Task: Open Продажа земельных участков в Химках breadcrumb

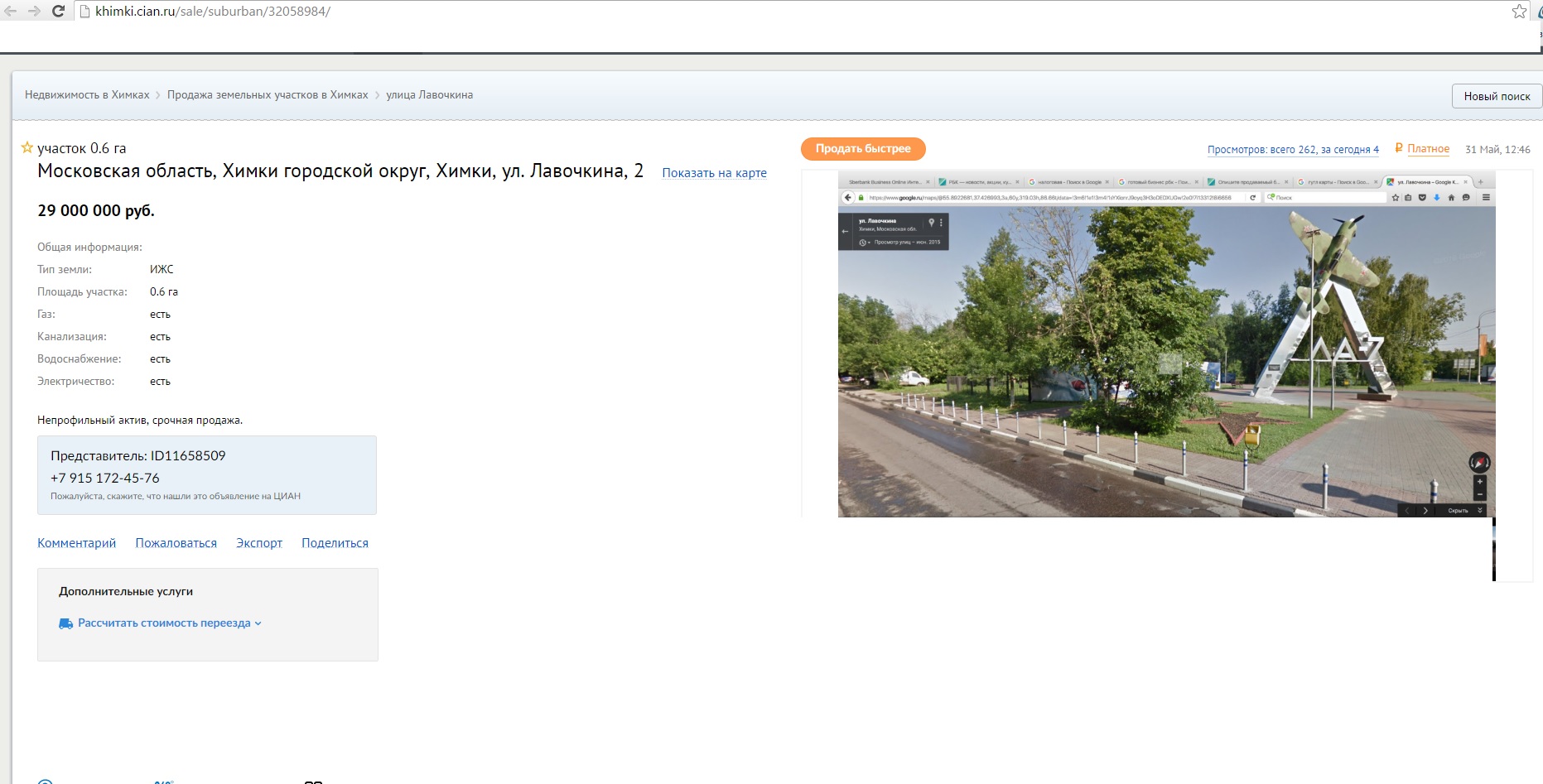Action: (268, 95)
